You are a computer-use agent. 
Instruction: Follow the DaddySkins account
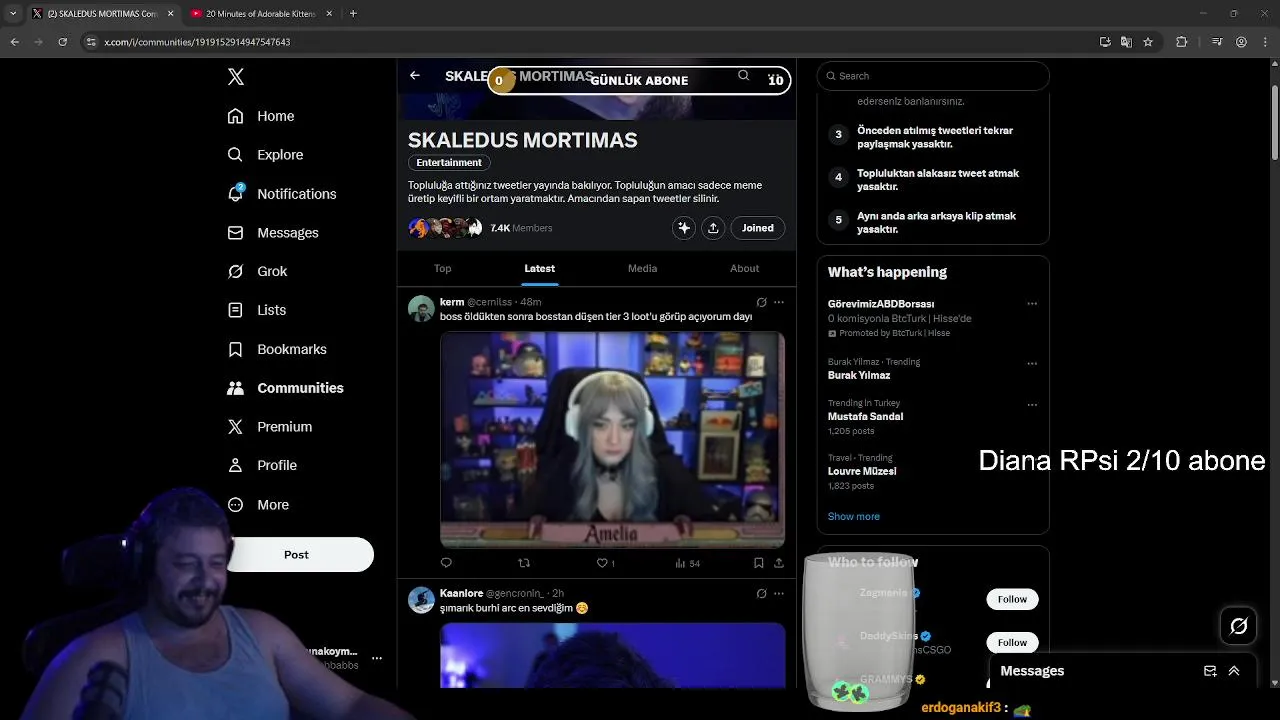click(1012, 642)
